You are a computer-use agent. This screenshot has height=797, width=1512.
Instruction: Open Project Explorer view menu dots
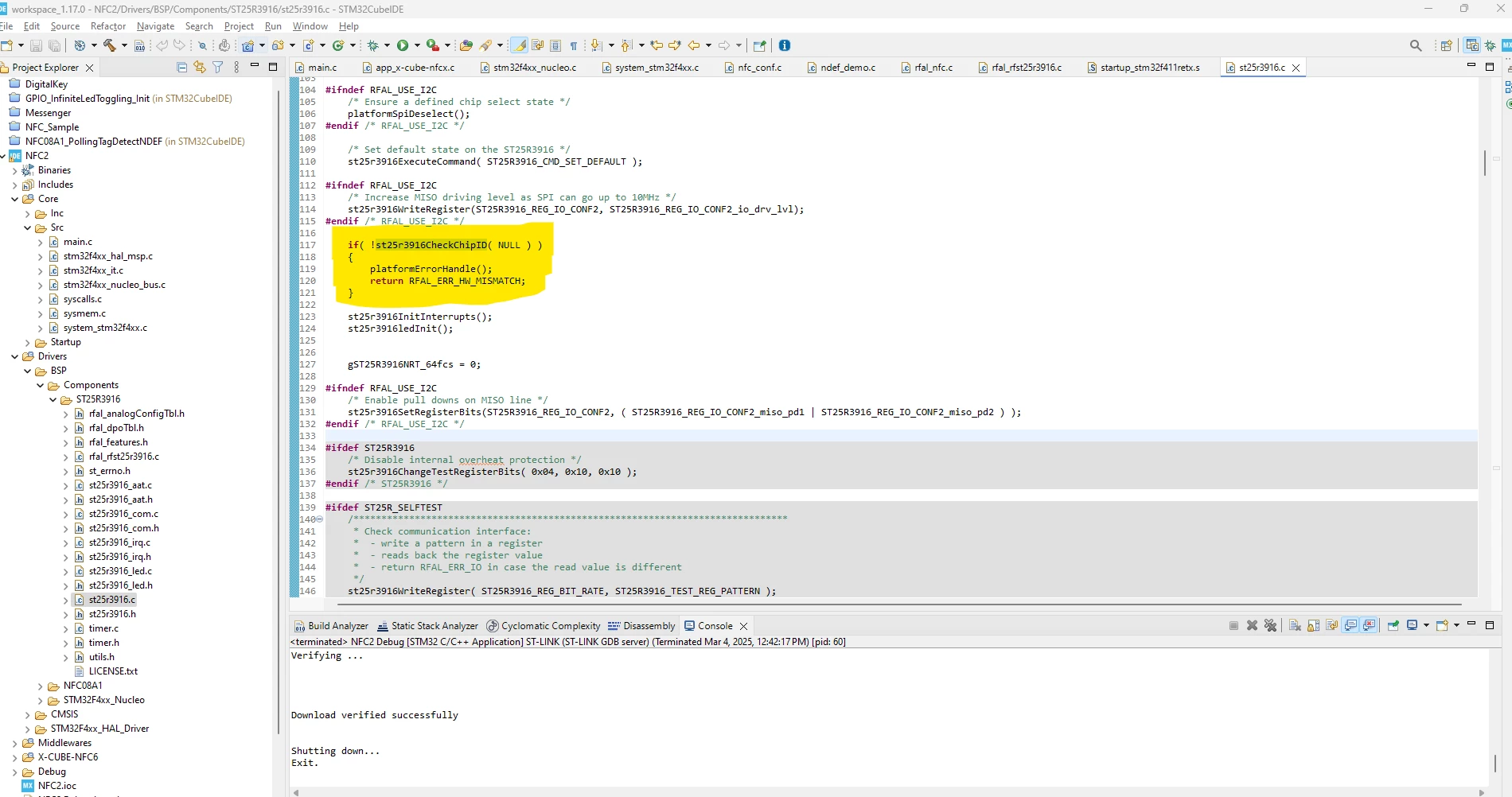click(x=236, y=68)
